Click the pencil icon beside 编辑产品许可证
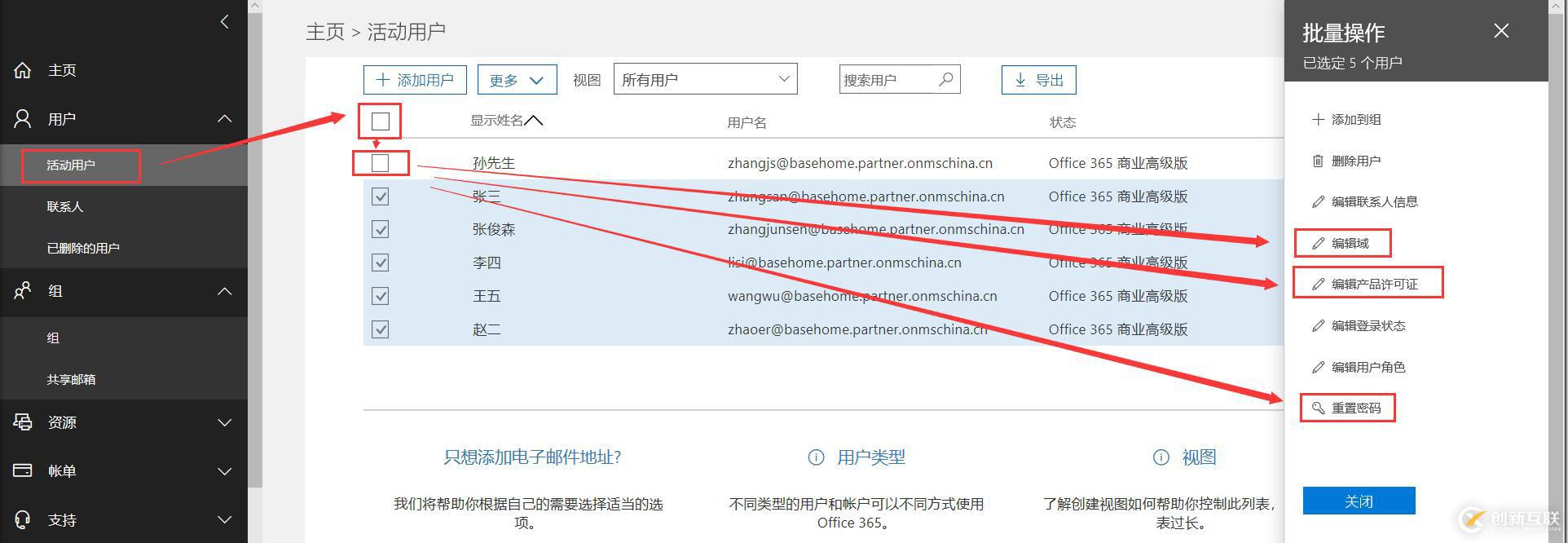Viewport: 1568px width, 543px height. point(1318,284)
